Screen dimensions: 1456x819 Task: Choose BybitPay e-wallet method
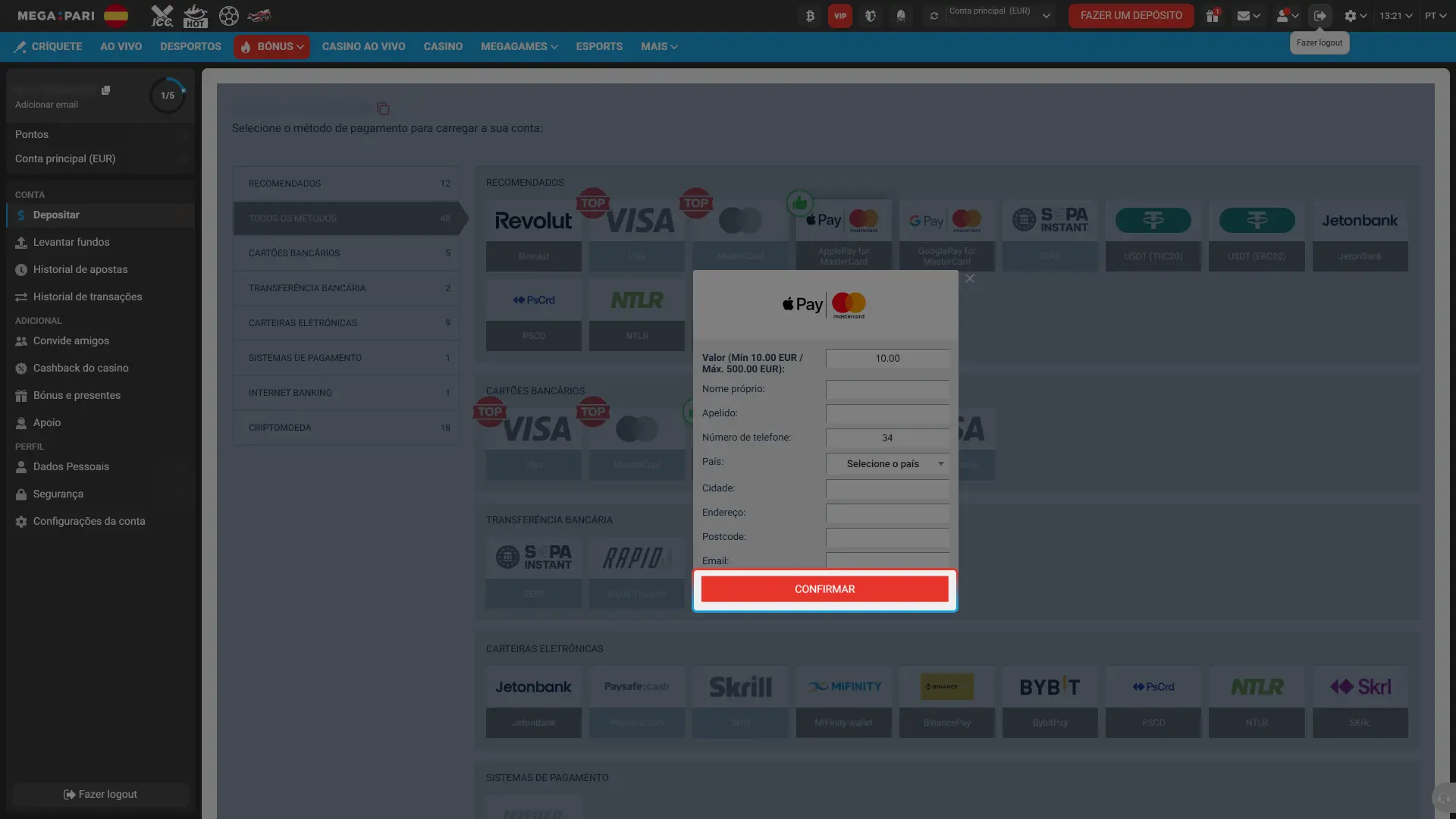click(x=1050, y=702)
